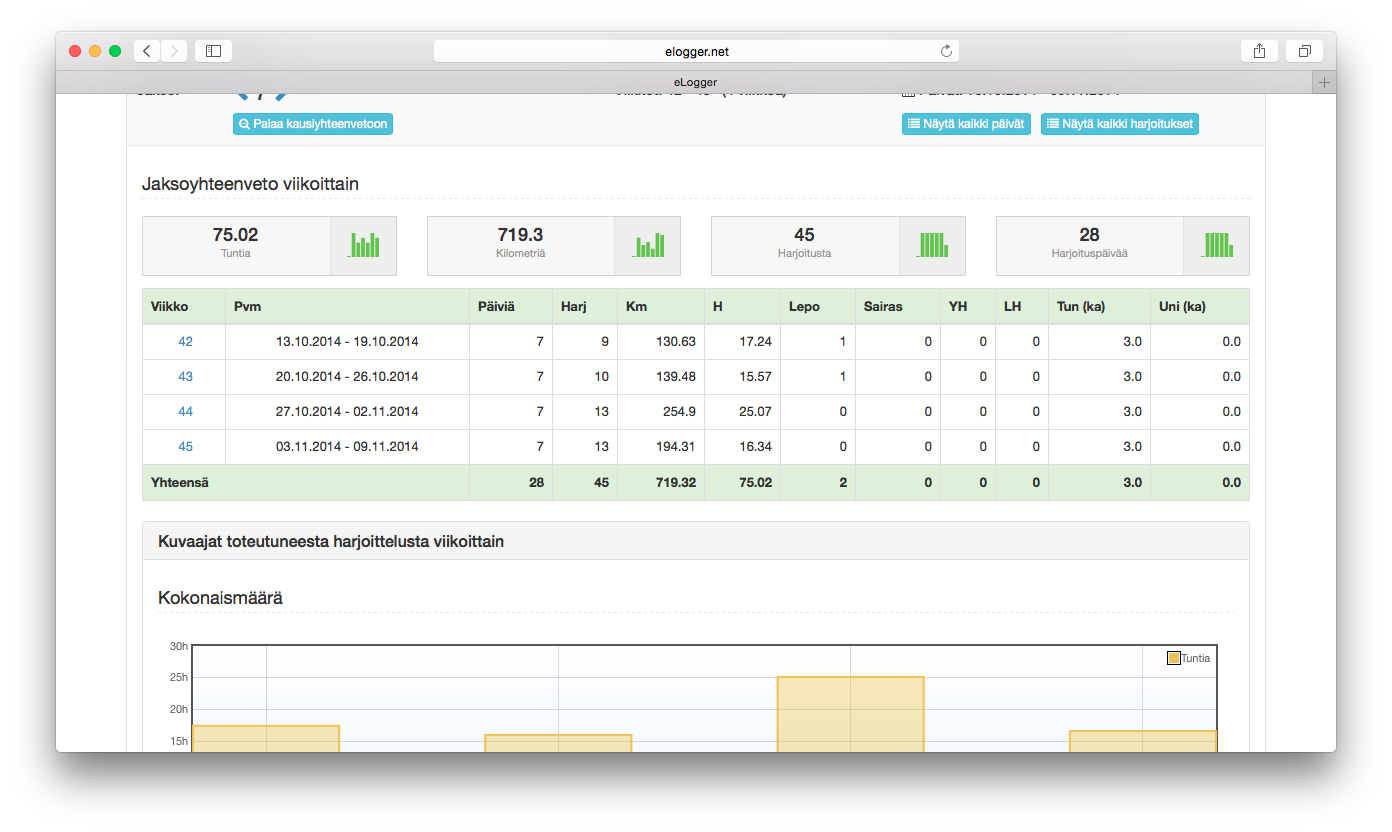Image resolution: width=1392 pixels, height=832 pixels.
Task: Click the hours mini bar chart icon
Action: [364, 245]
